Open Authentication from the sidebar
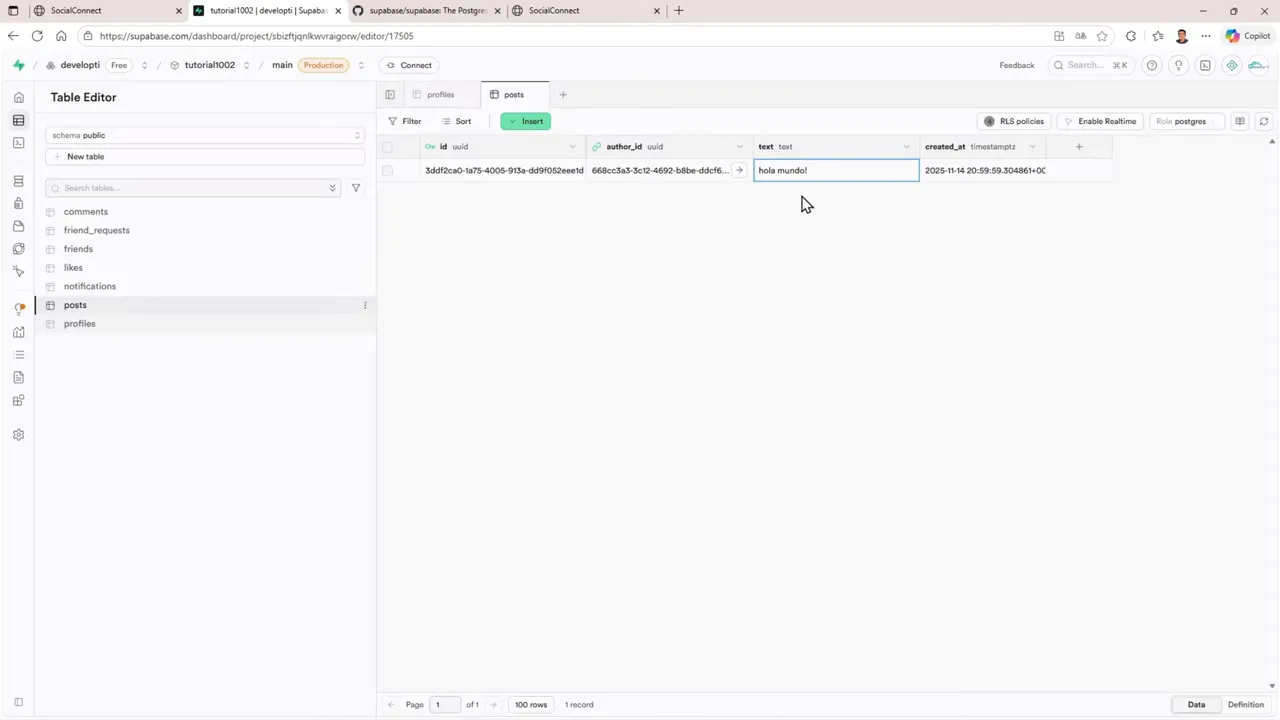 click(x=18, y=203)
